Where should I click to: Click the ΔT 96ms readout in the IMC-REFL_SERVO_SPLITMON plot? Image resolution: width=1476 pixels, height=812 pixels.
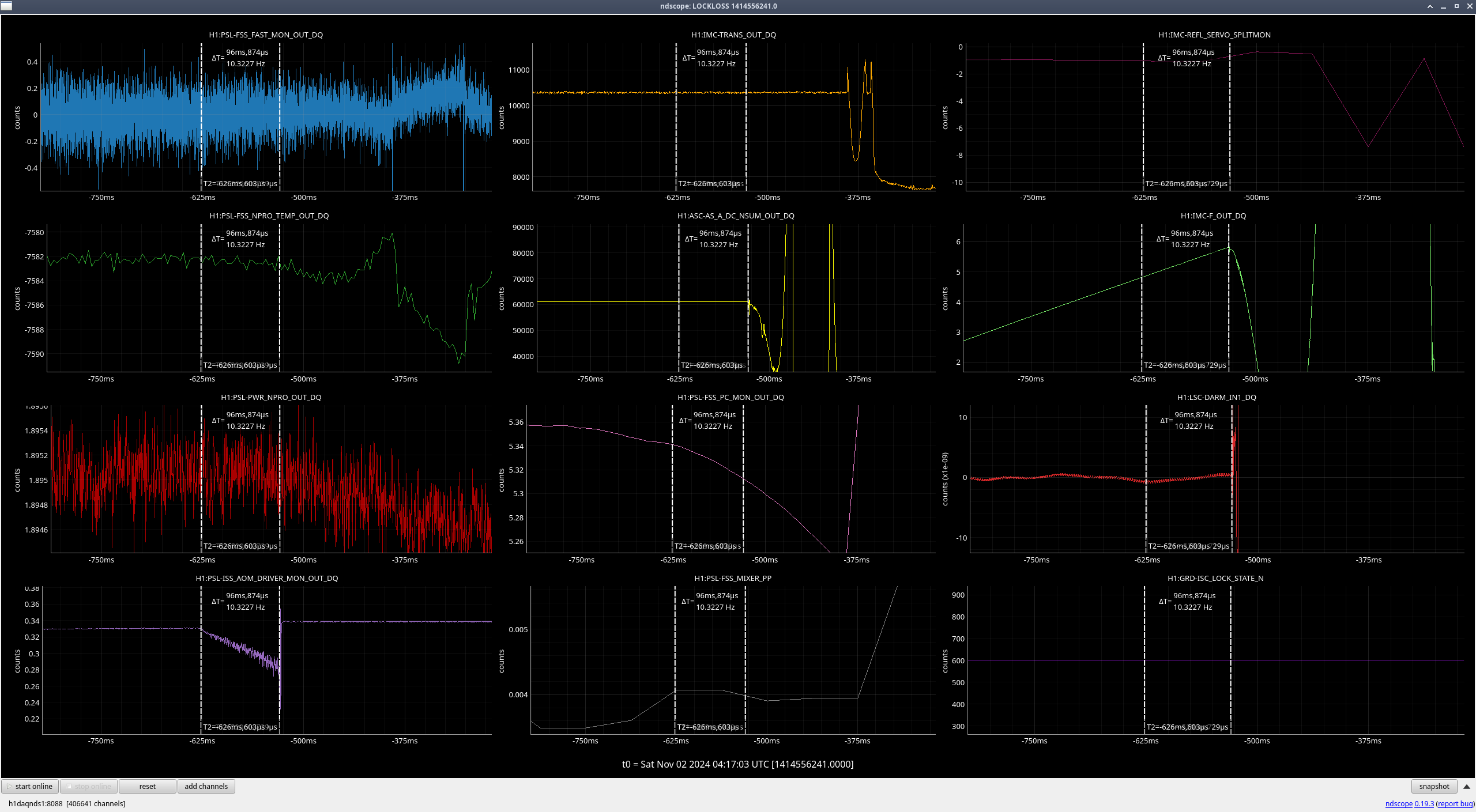[x=1187, y=58]
